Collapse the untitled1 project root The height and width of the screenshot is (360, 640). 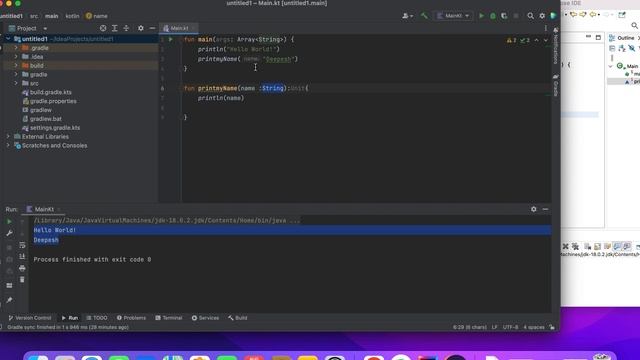(x=8, y=39)
